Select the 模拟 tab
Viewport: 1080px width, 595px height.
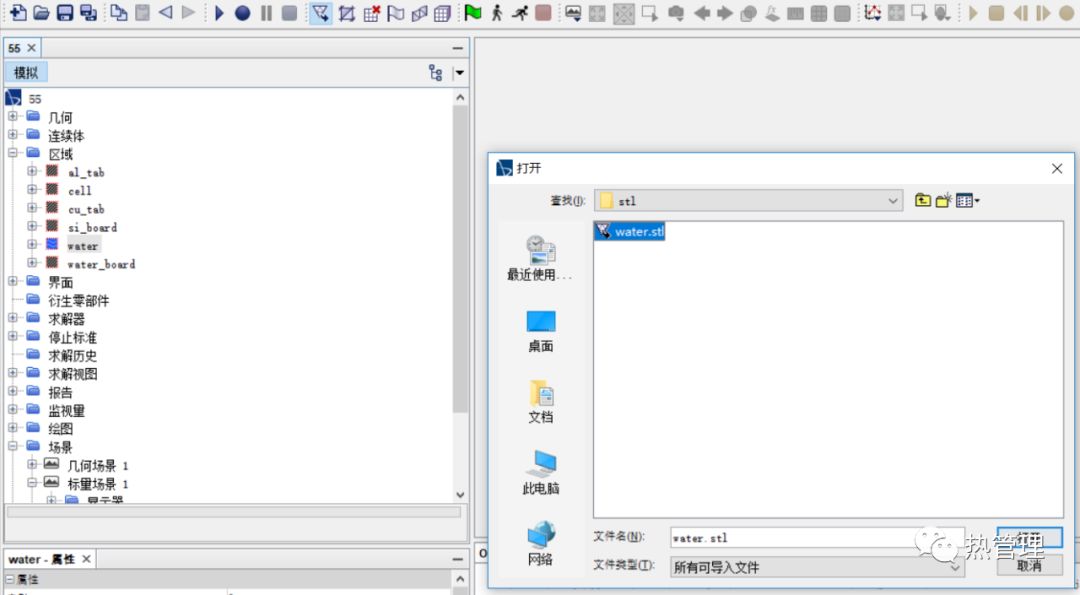[26, 72]
